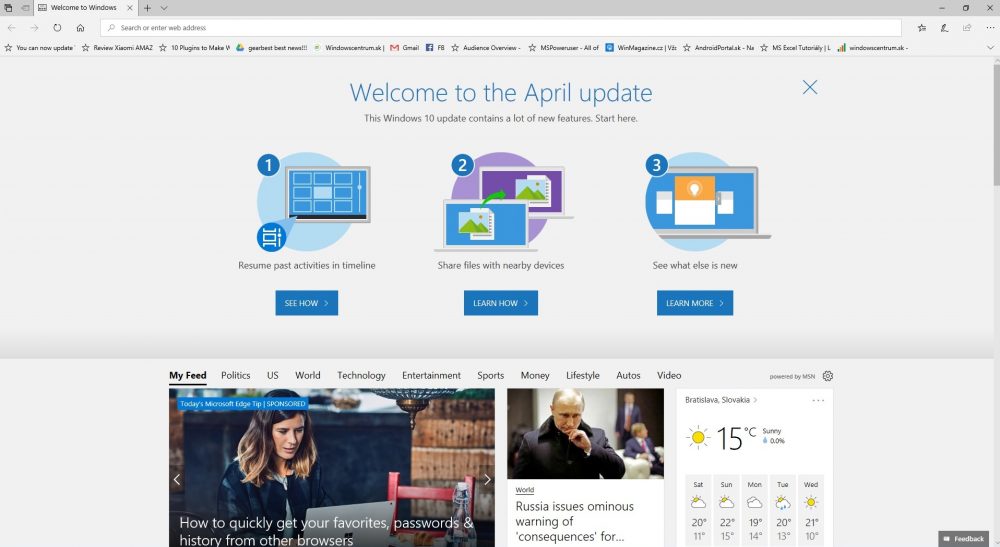The image size is (1000, 547).
Task: Switch to the Technology tab
Action: click(361, 376)
